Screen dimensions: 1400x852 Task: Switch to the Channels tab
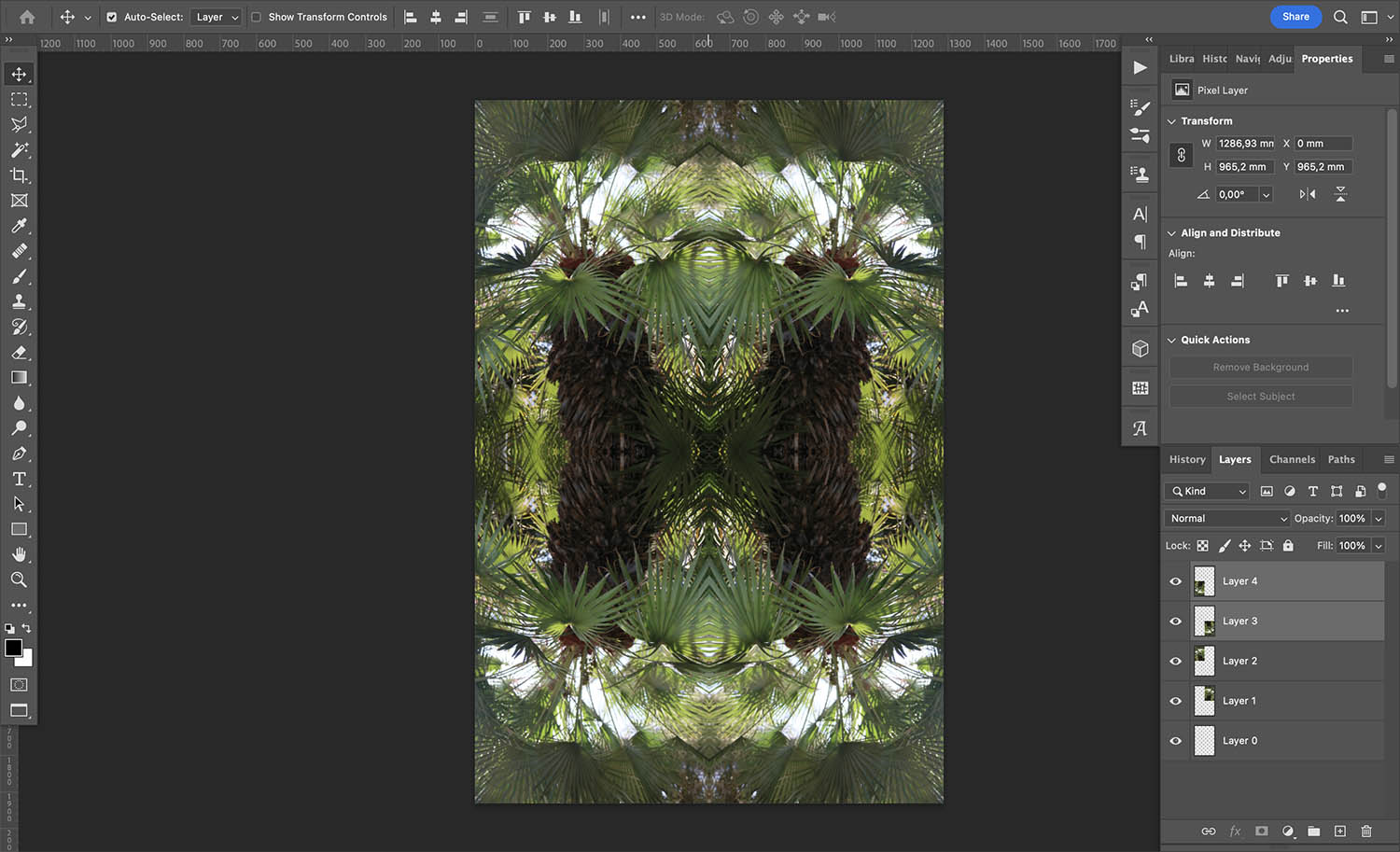1292,459
